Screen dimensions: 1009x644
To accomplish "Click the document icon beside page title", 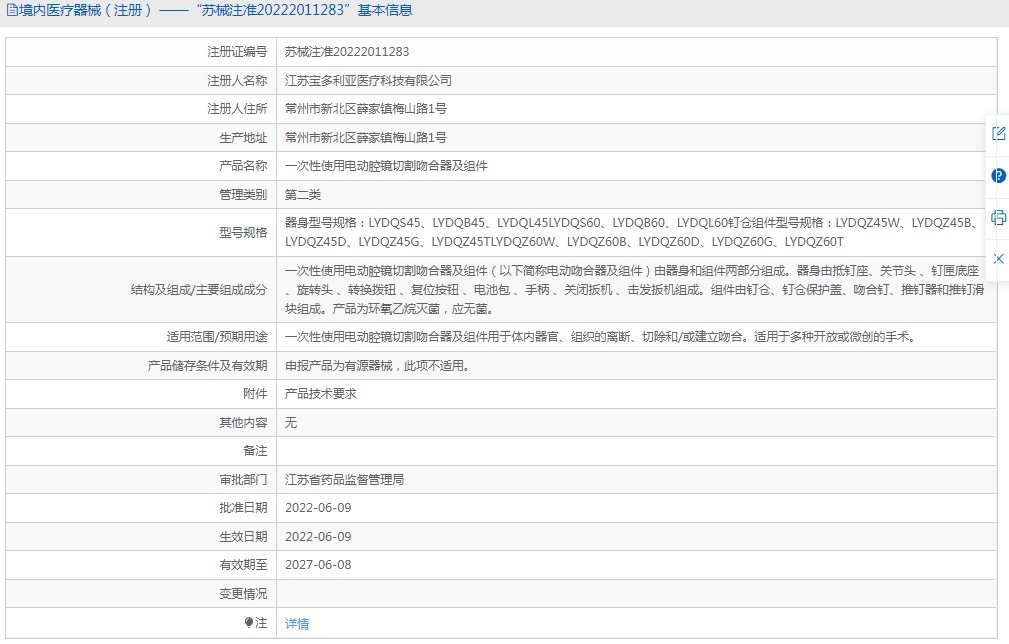I will point(12,10).
